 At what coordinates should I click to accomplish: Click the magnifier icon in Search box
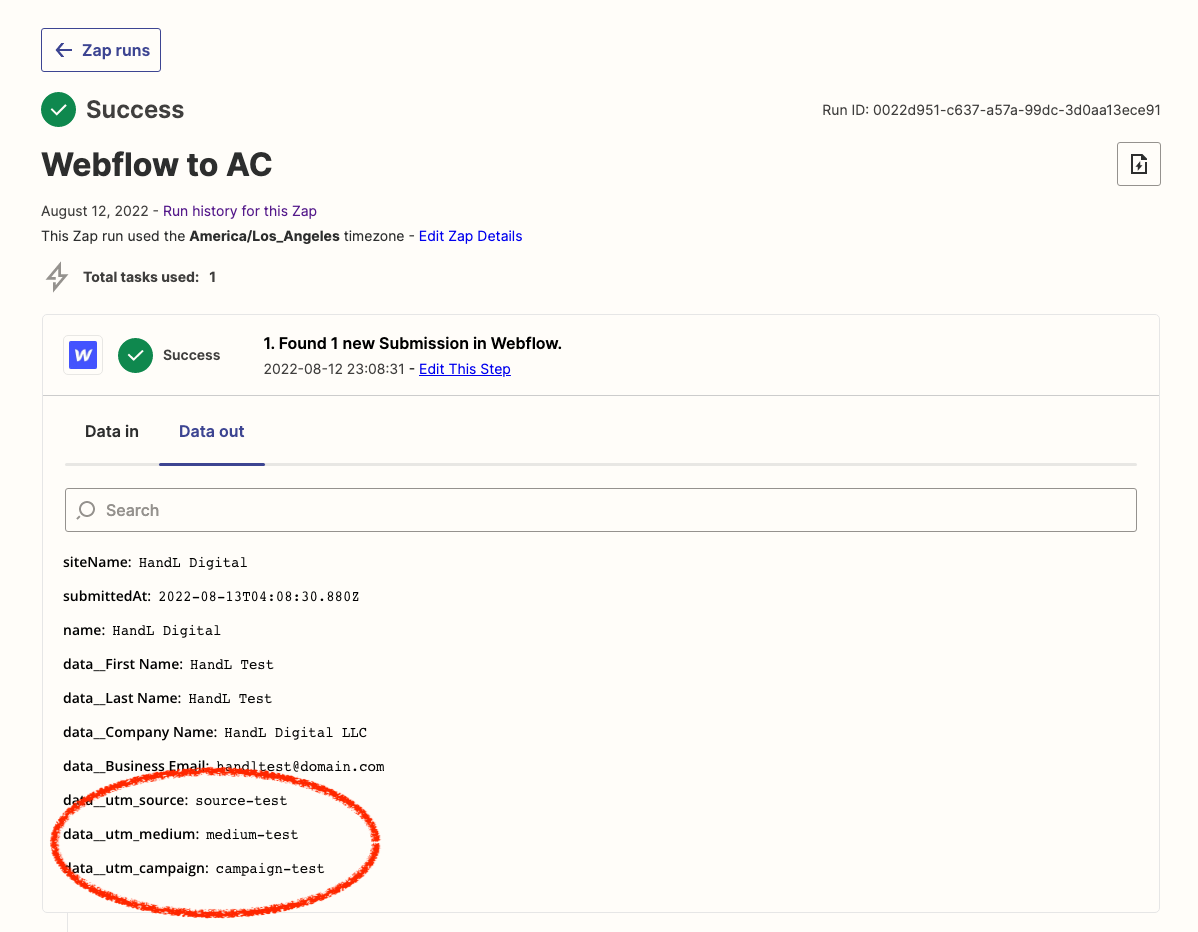[87, 510]
